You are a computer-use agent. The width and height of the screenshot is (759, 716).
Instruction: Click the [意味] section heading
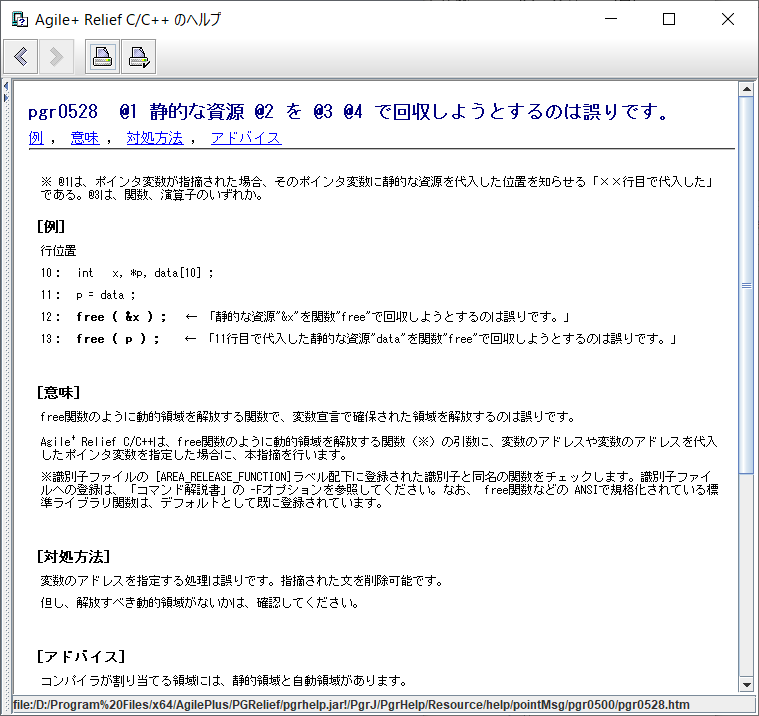pos(59,392)
